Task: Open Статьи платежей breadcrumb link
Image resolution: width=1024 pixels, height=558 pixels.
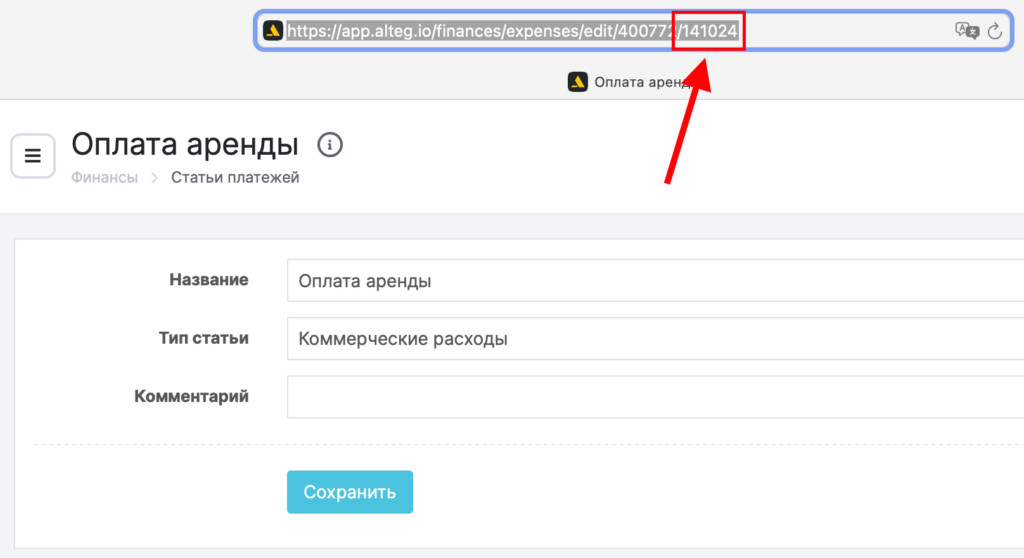Action: (x=234, y=178)
